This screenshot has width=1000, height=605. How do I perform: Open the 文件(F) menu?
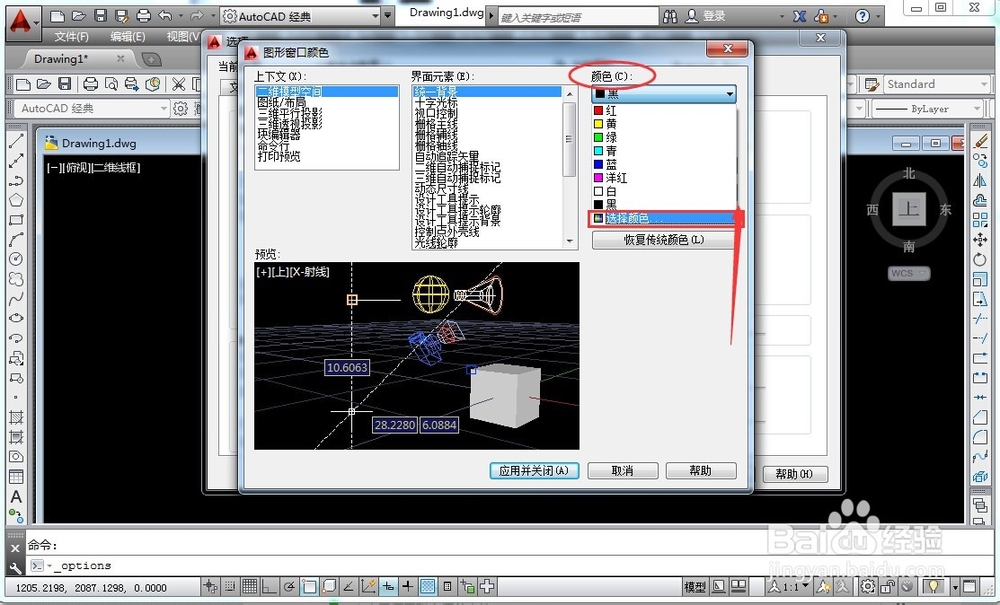click(71, 36)
